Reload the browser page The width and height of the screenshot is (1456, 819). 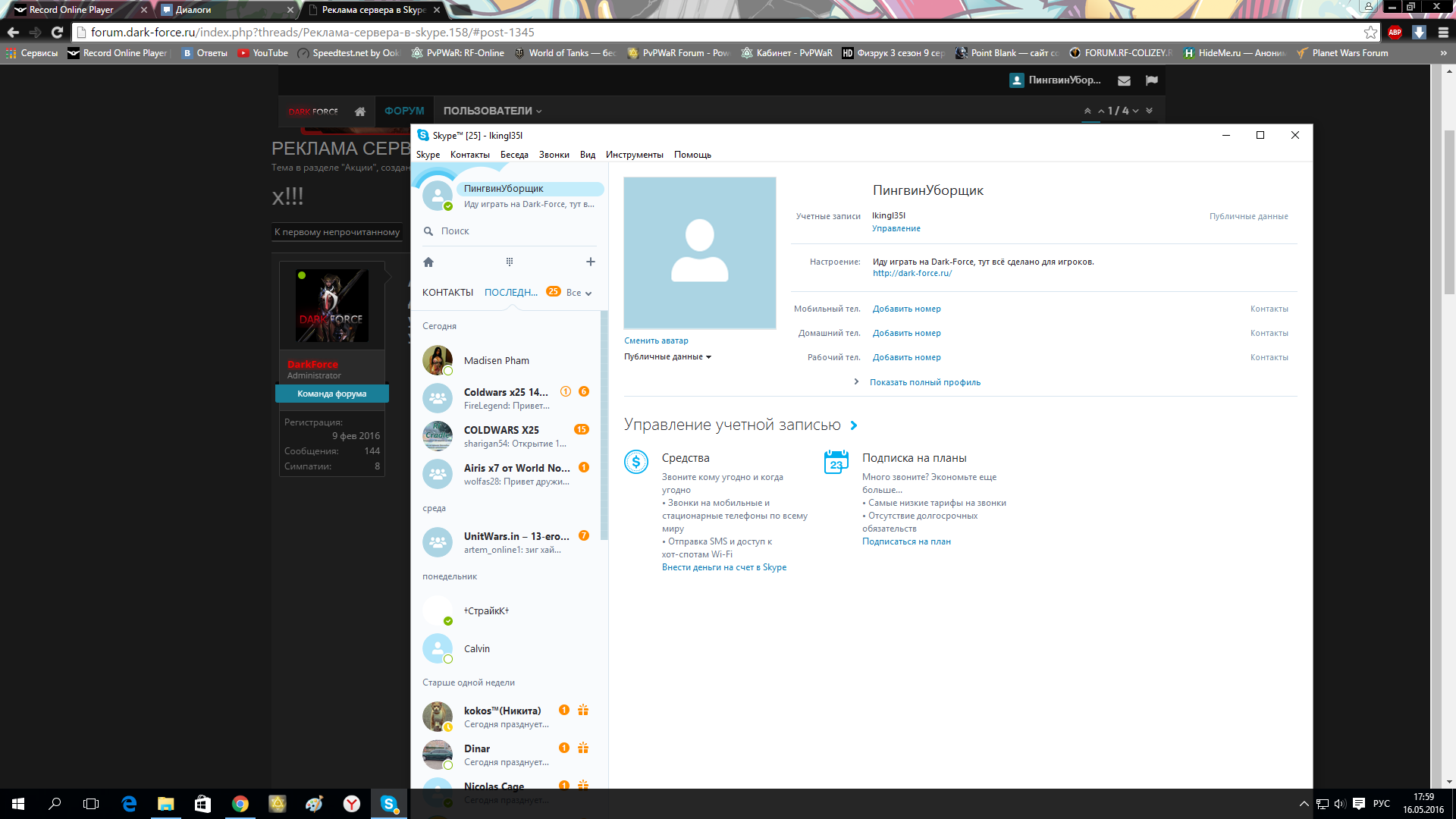point(57,33)
